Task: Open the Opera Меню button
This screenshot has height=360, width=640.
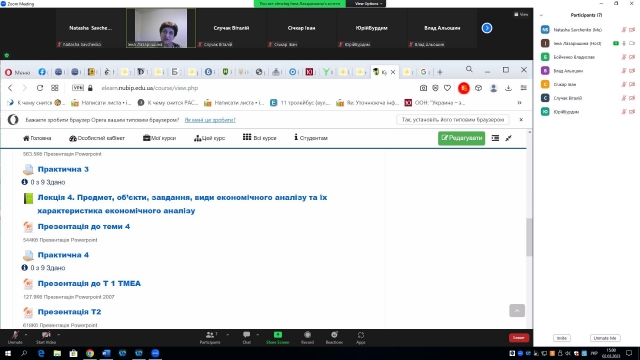Action: [18, 72]
